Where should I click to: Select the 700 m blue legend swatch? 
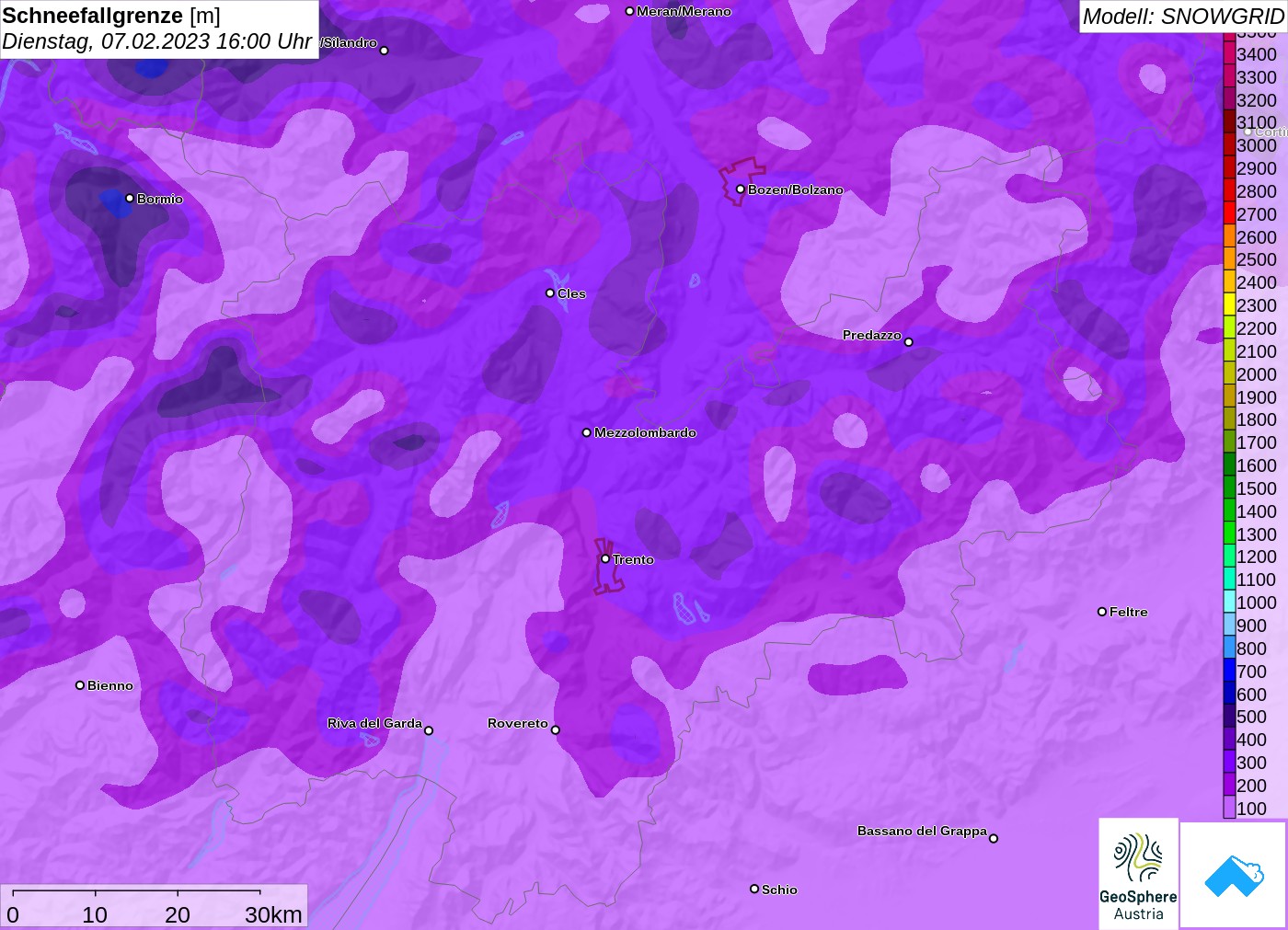tap(1229, 672)
